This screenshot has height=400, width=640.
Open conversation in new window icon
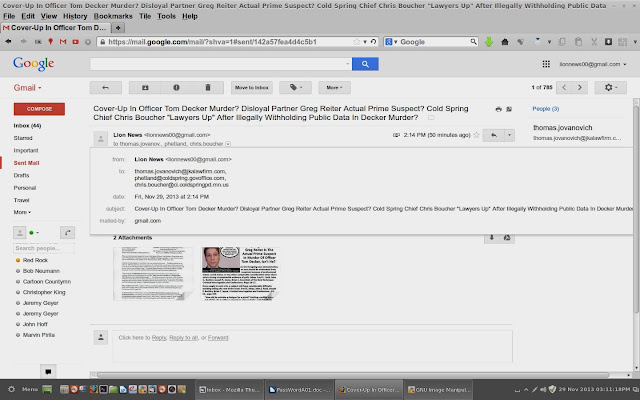(509, 109)
